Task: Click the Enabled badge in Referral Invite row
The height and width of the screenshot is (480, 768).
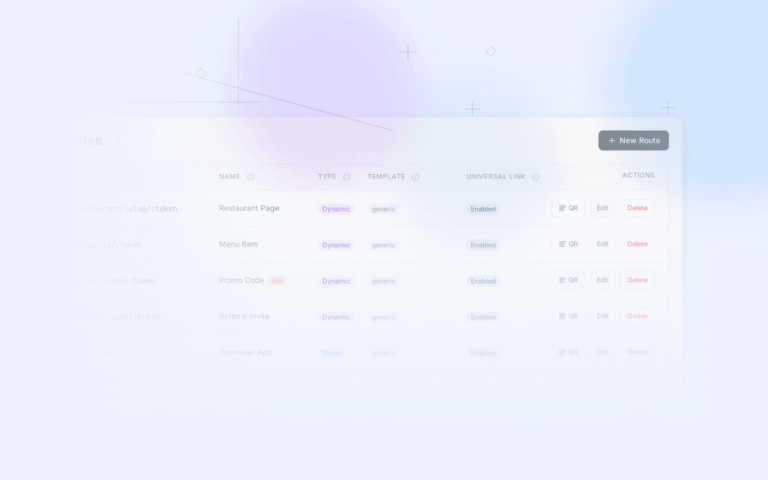Action: pos(483,317)
